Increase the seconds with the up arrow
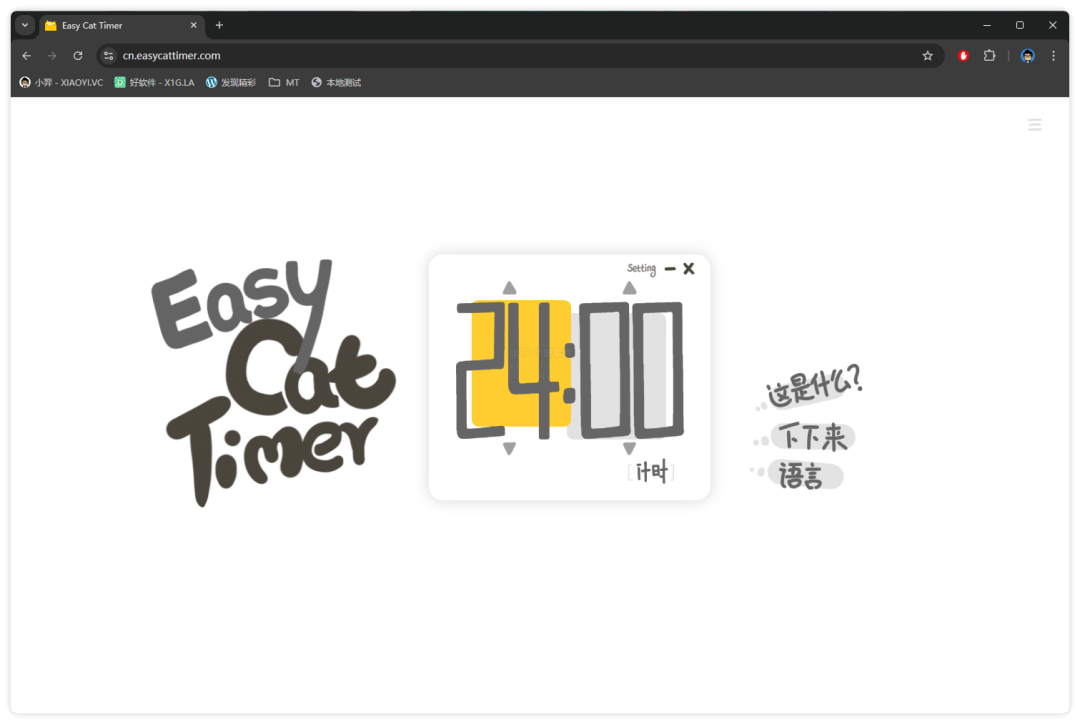 [630, 287]
